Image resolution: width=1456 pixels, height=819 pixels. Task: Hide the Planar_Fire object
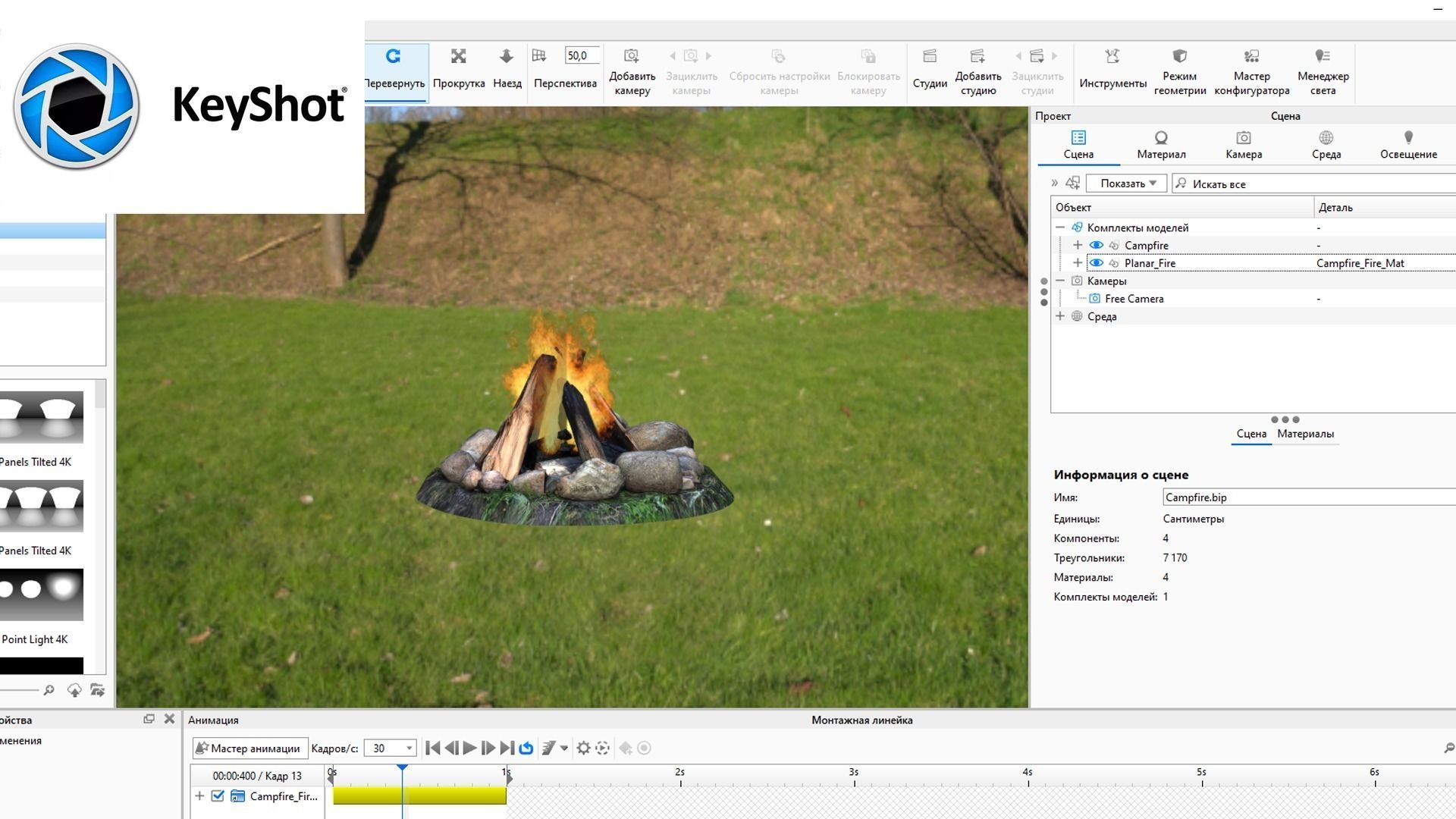1097,262
